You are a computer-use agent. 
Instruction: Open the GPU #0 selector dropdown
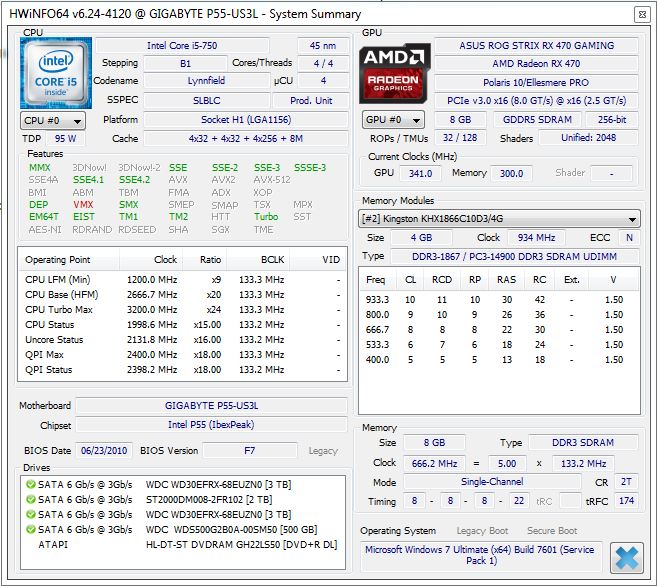[x=393, y=120]
